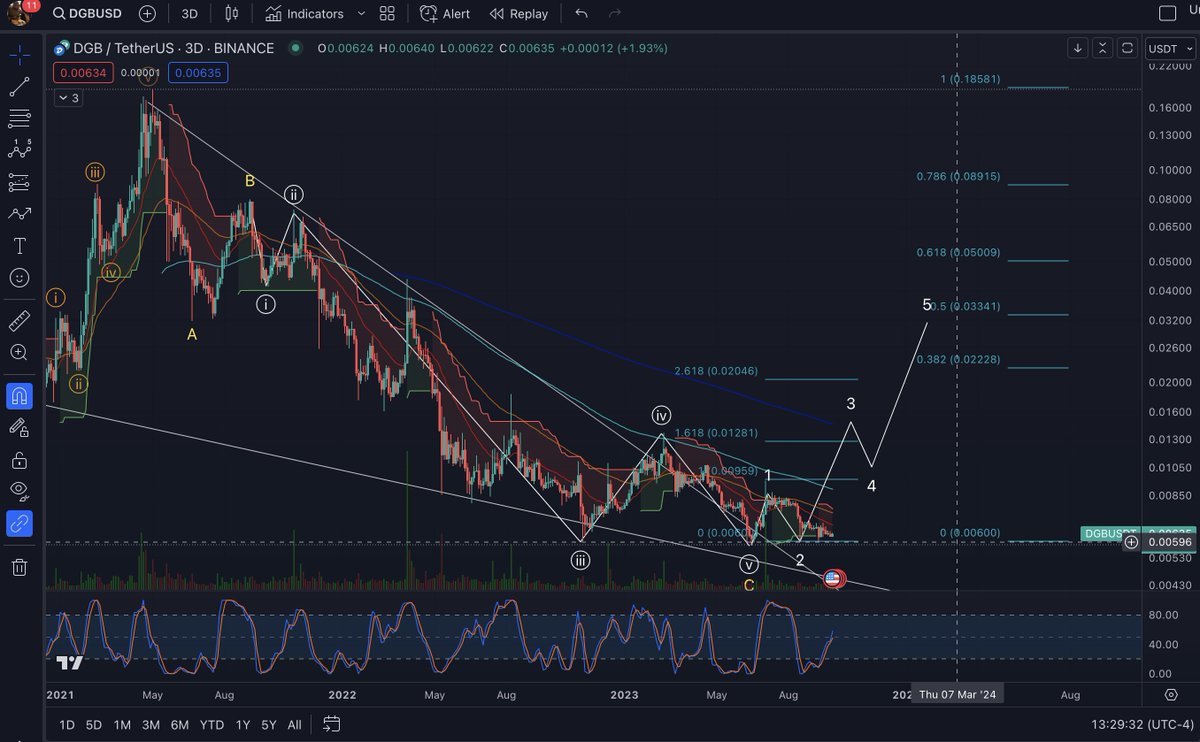Open the Fibonacci and Gann tools
Screen dimensions: 1200x742
click(19, 118)
